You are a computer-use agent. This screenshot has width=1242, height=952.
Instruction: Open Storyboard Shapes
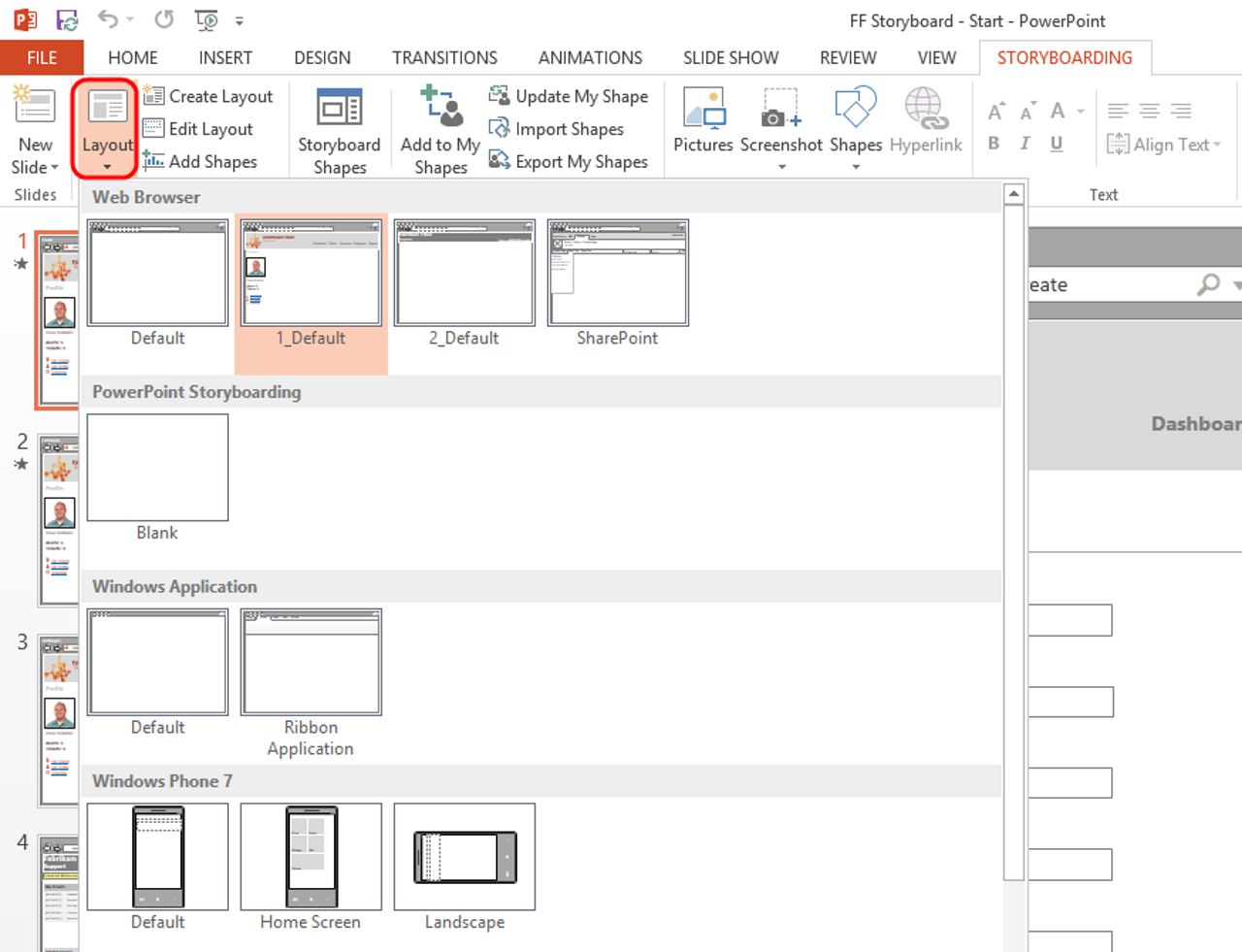pos(339,131)
